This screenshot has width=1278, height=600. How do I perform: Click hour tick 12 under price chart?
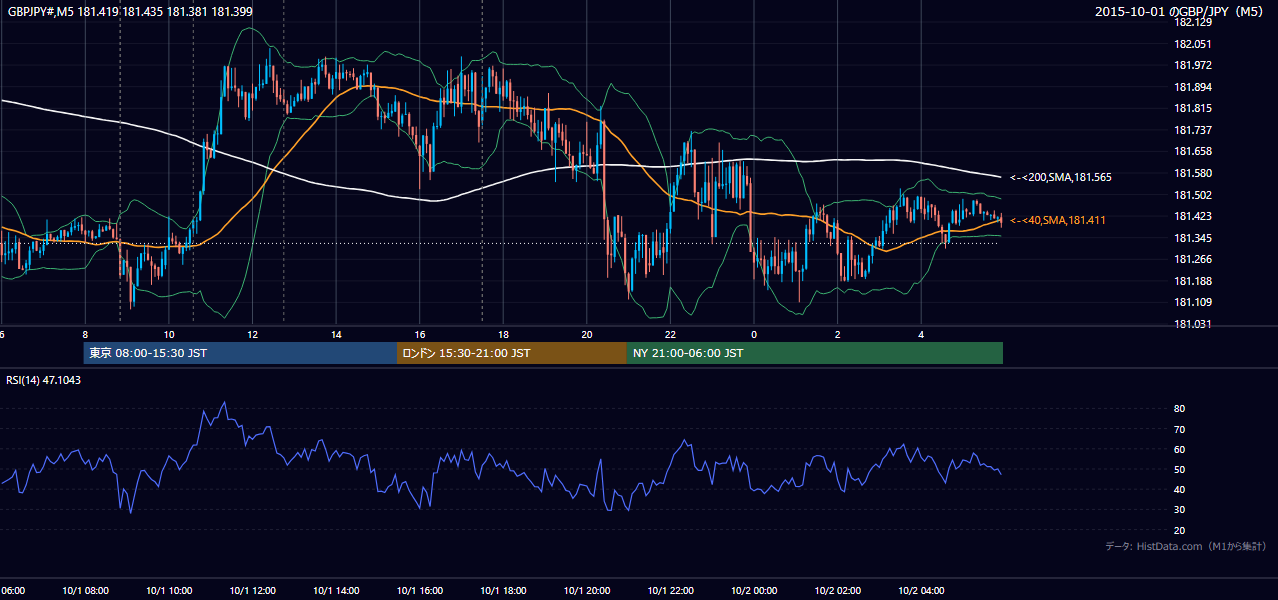coord(253,334)
